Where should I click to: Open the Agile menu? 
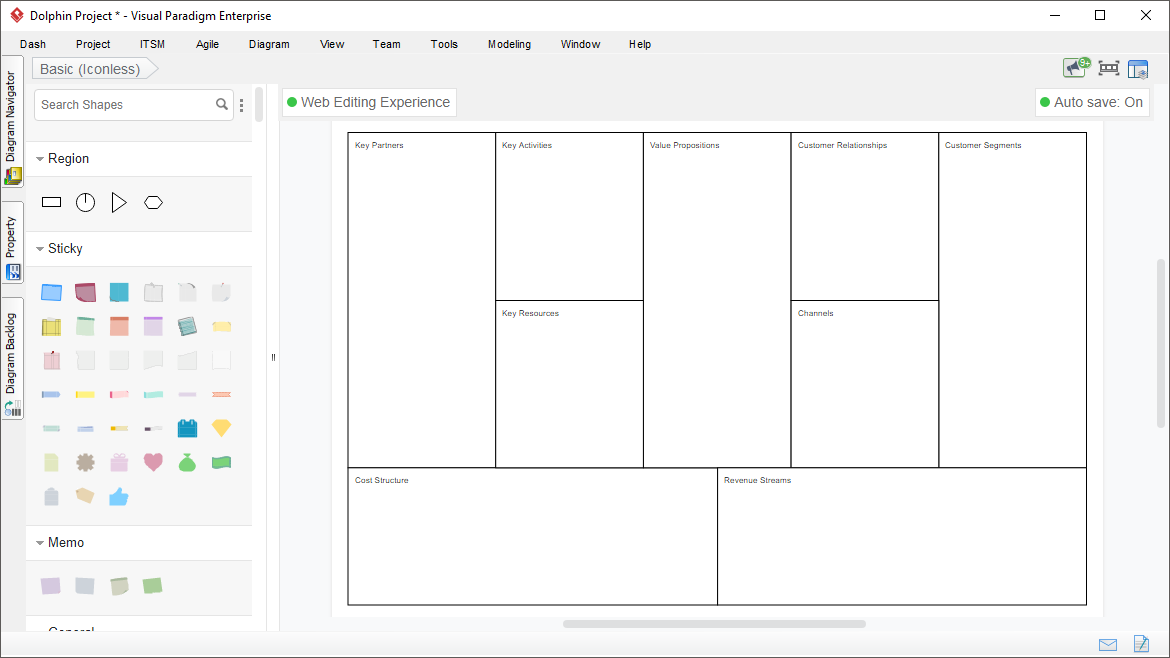207,44
